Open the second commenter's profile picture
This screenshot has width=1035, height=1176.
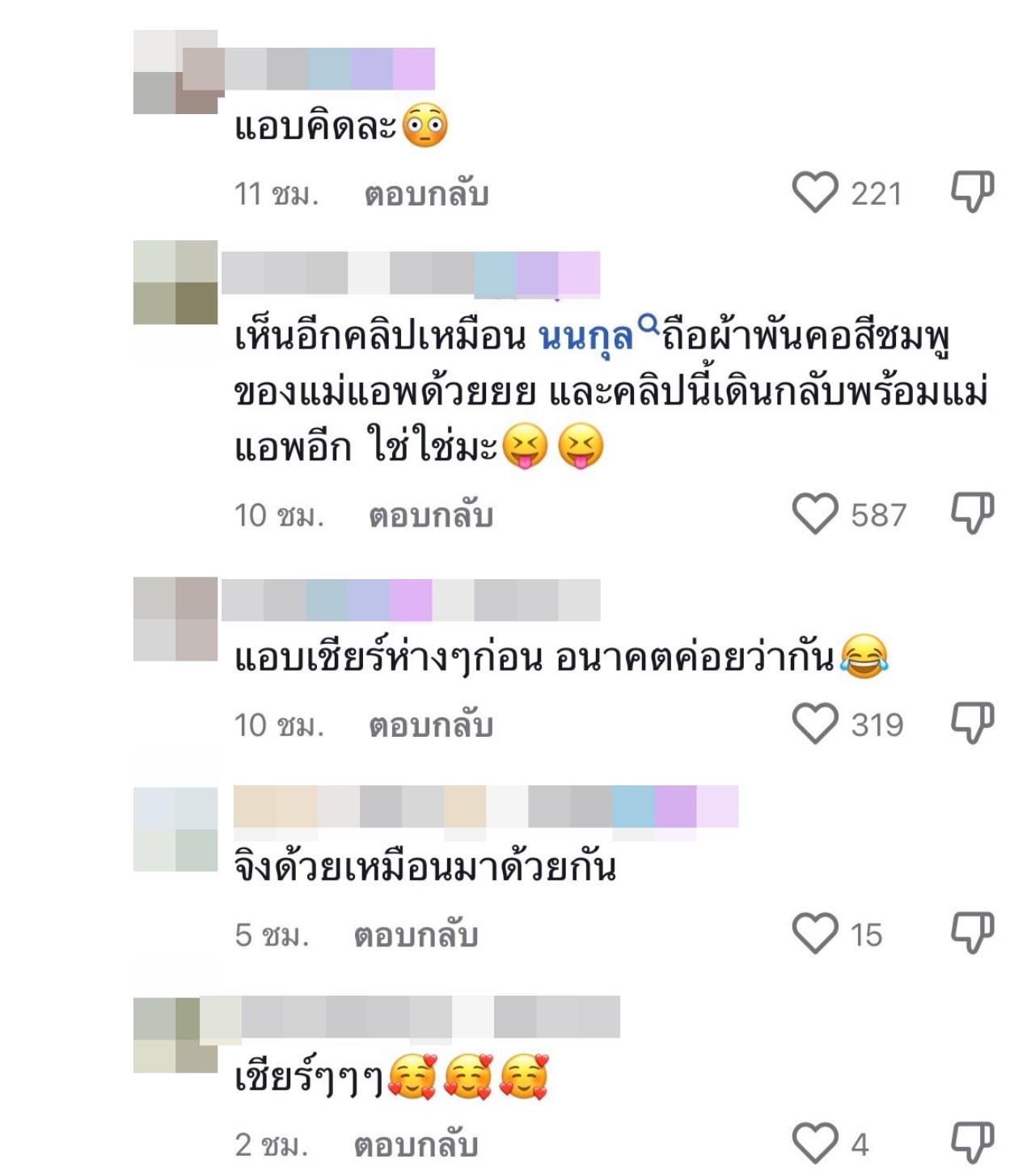[175, 282]
